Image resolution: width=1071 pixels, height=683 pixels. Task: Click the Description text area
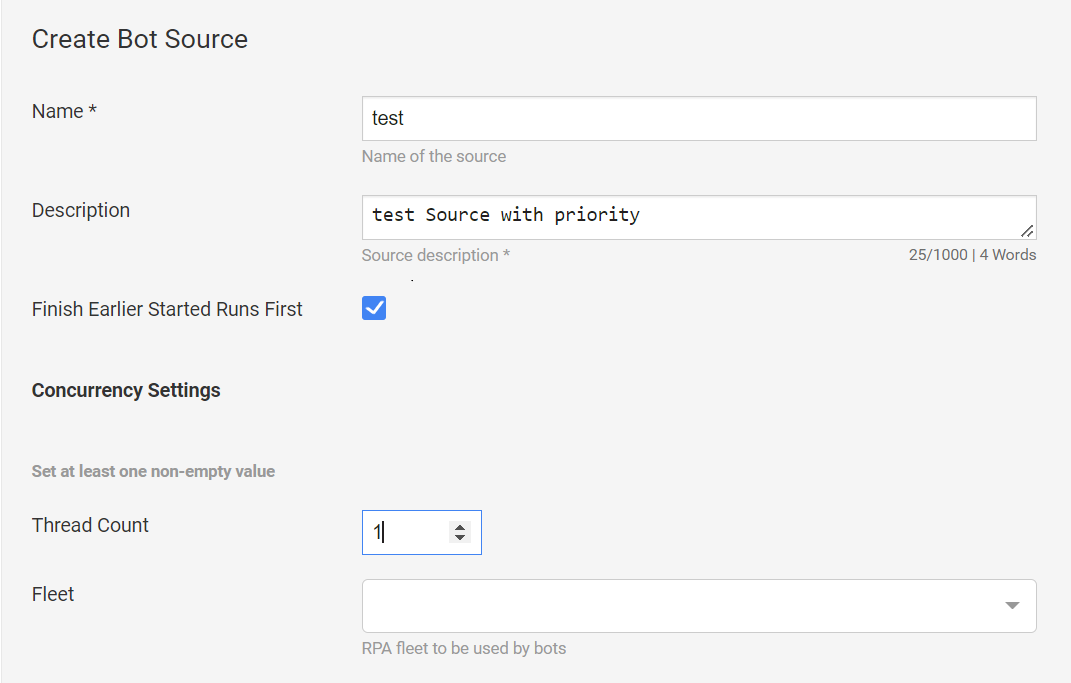[x=699, y=217]
